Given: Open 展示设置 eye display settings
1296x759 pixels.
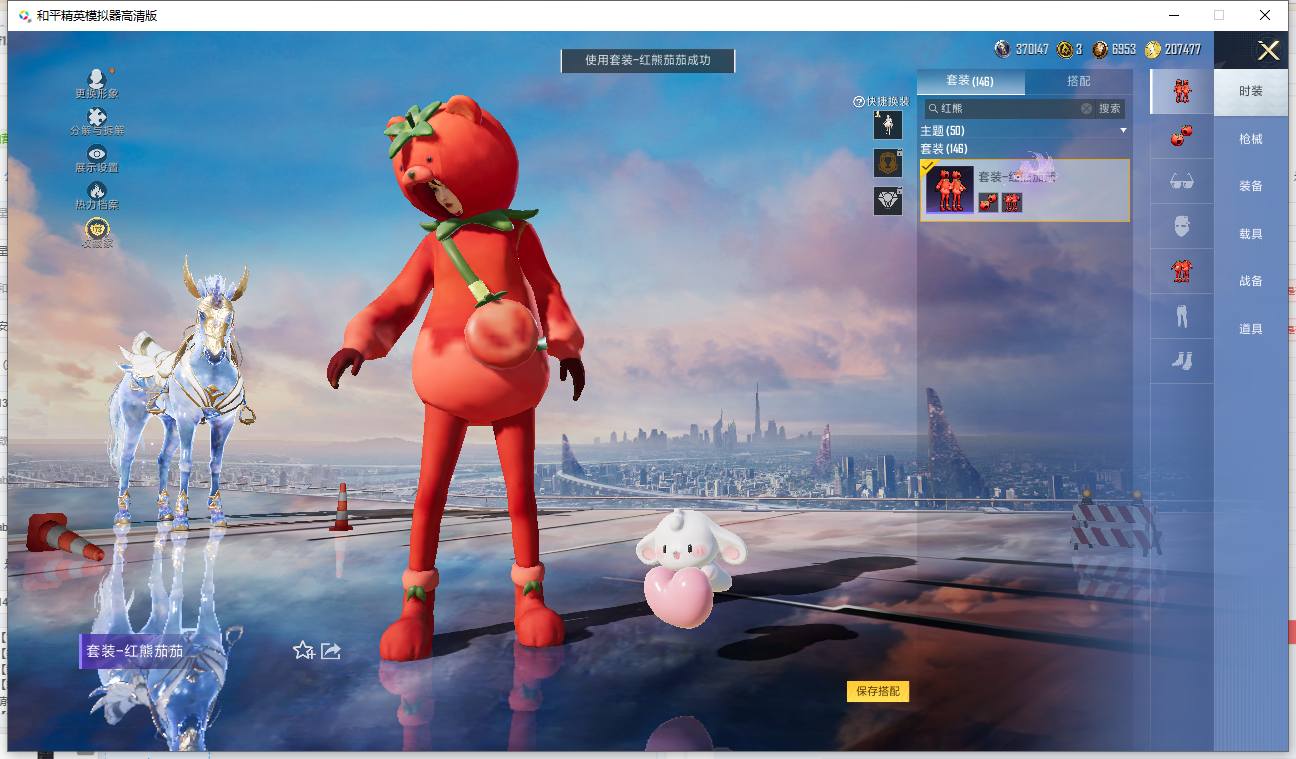Looking at the screenshot, I should pos(97,154).
